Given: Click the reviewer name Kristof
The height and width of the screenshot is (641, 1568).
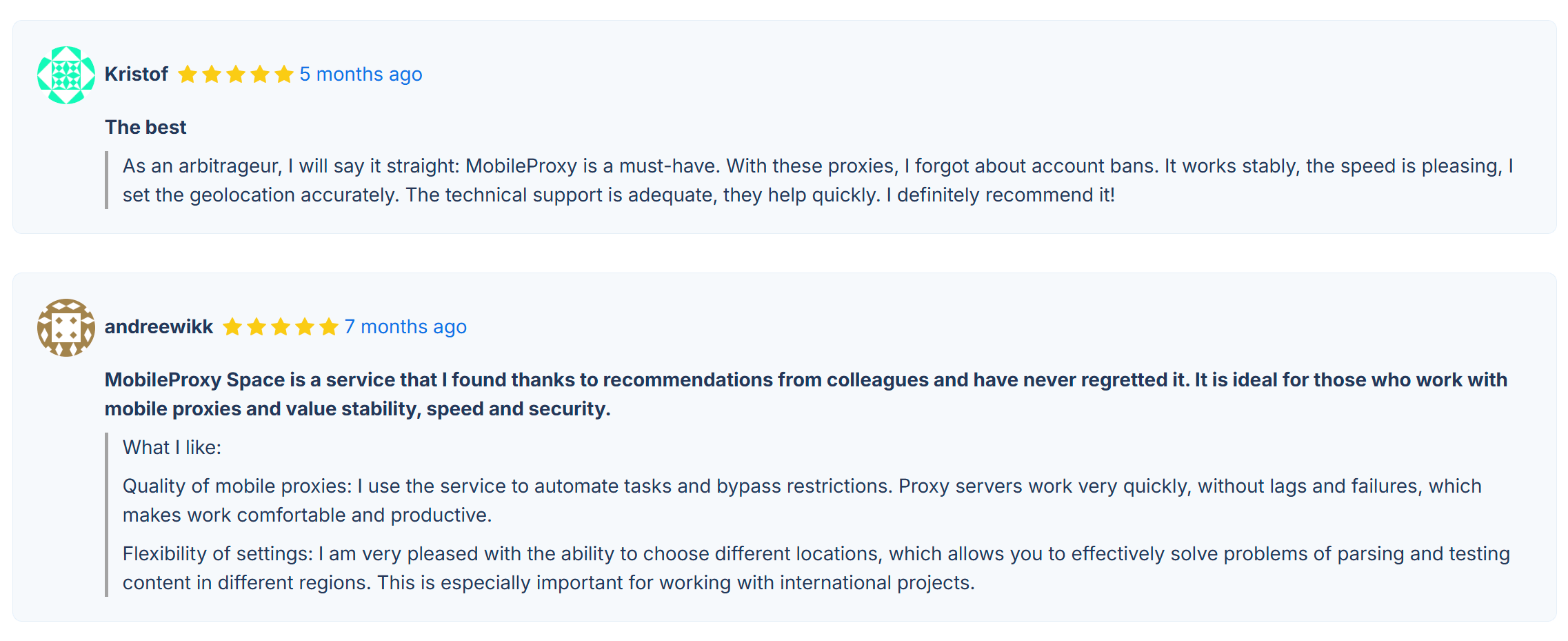Looking at the screenshot, I should pos(137,75).
